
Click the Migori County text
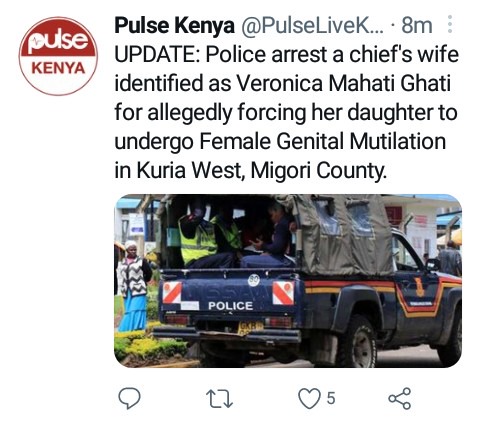click(319, 171)
